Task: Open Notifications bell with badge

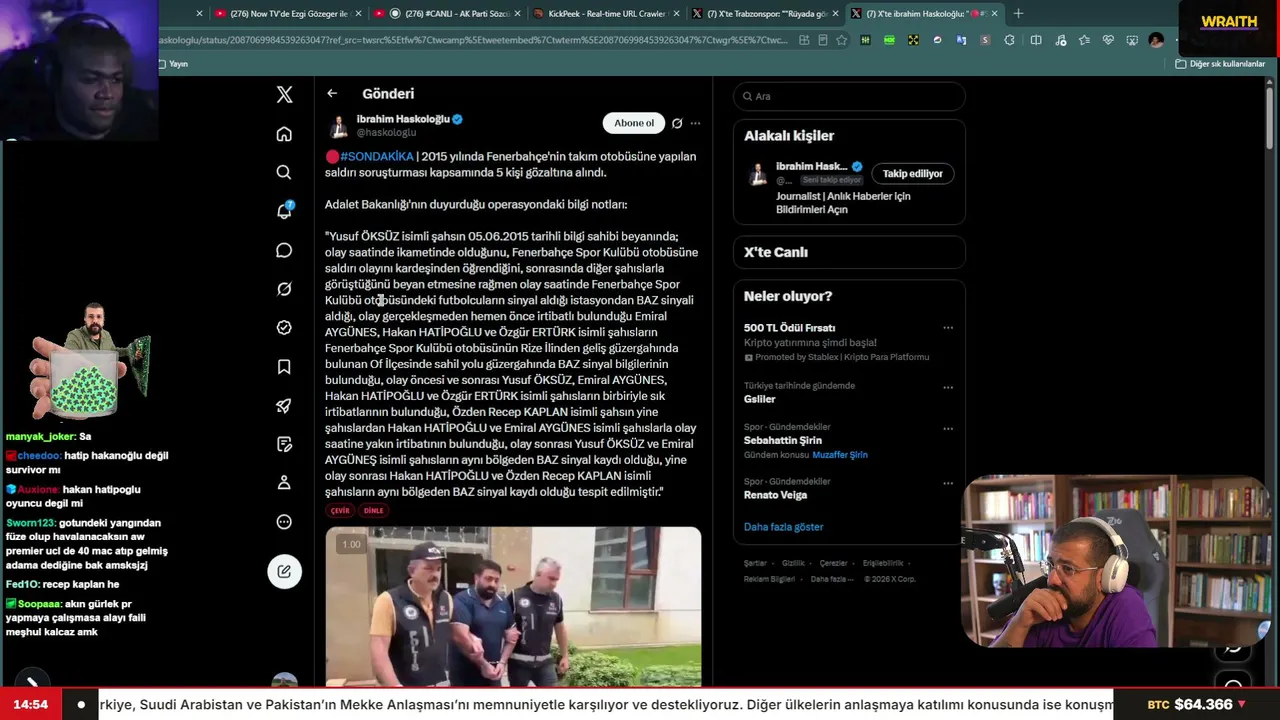Action: coord(284,211)
